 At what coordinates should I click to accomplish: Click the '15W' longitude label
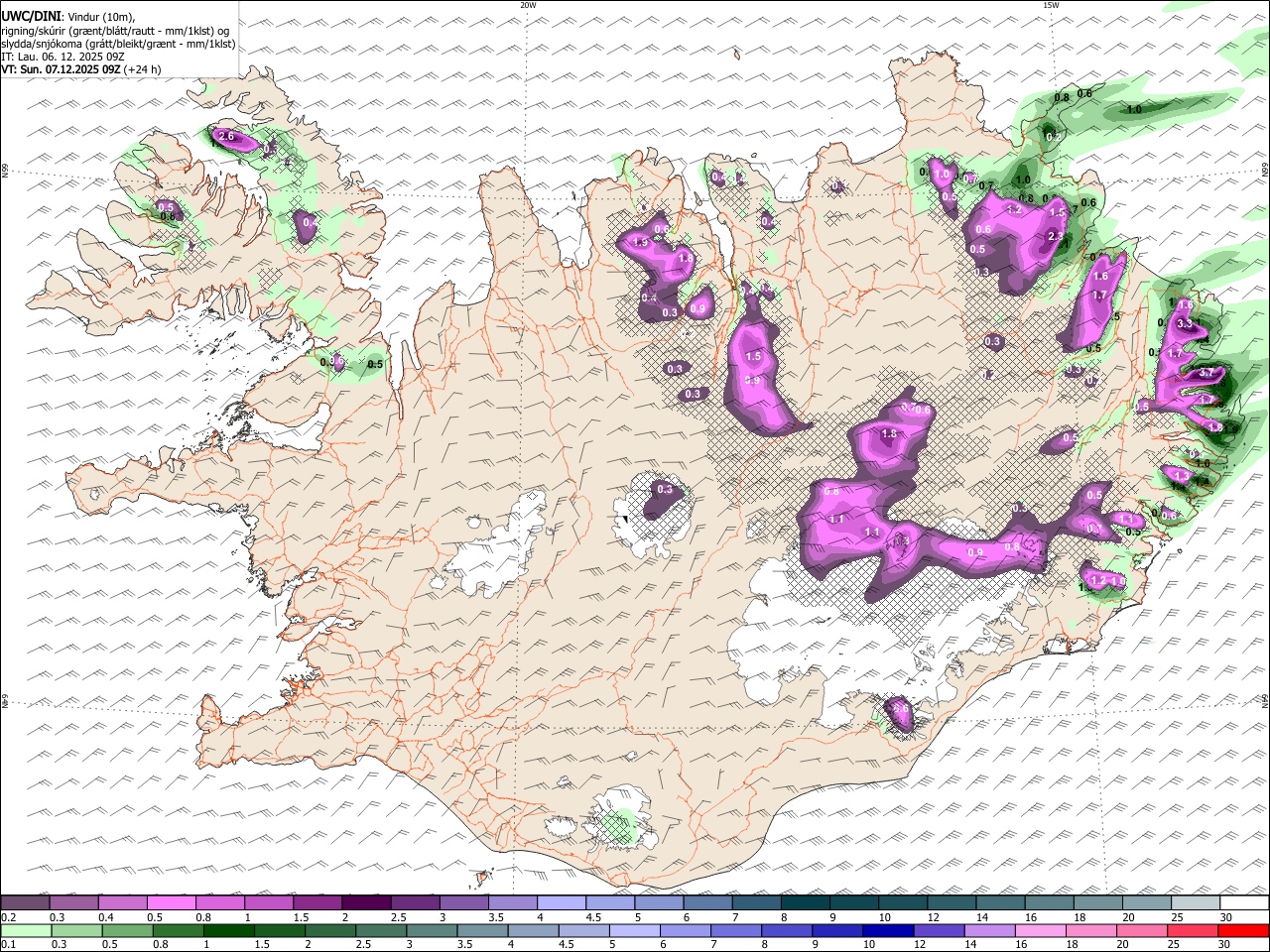pyautogui.click(x=1051, y=5)
